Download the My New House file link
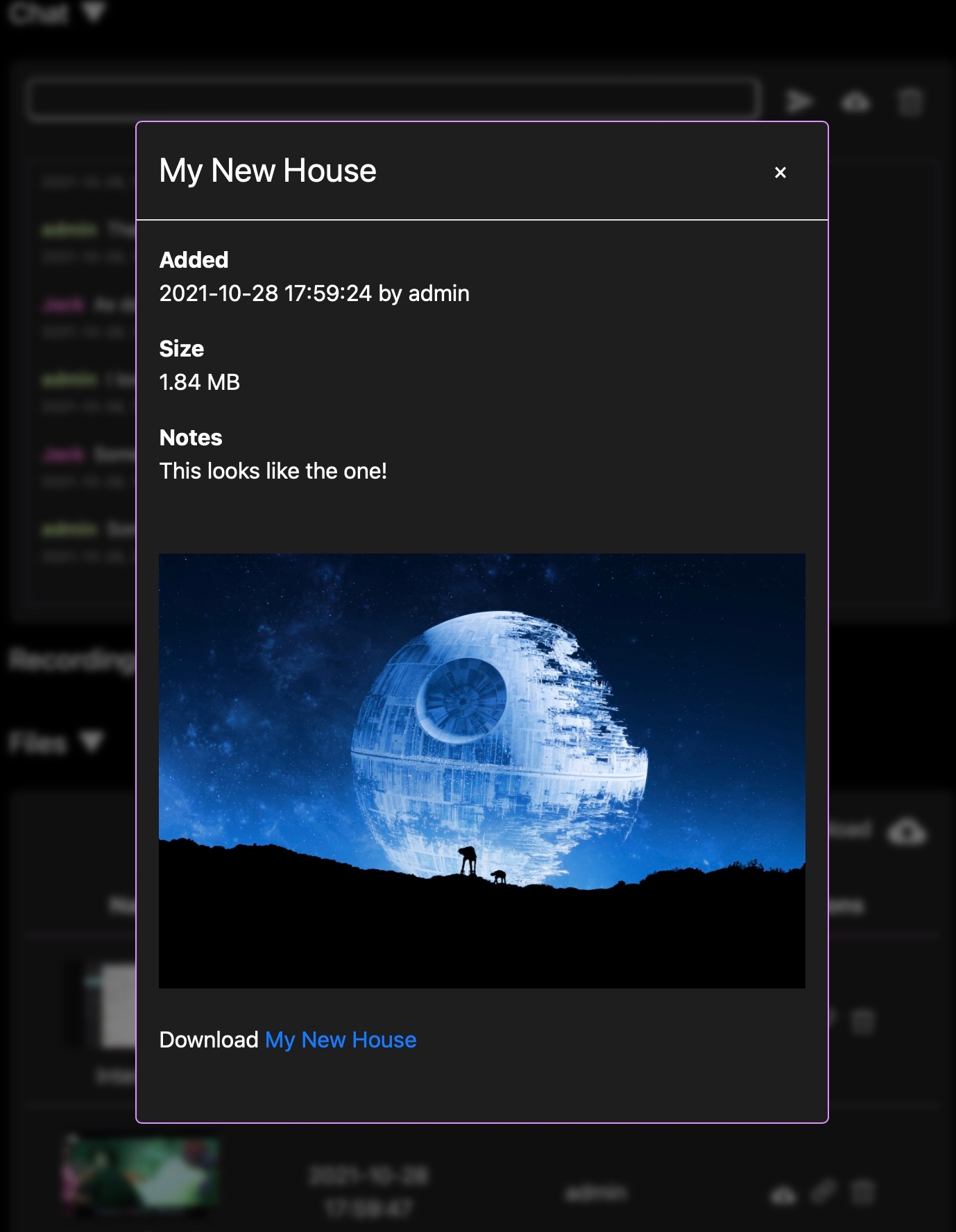This screenshot has height=1232, width=956. pos(341,1040)
